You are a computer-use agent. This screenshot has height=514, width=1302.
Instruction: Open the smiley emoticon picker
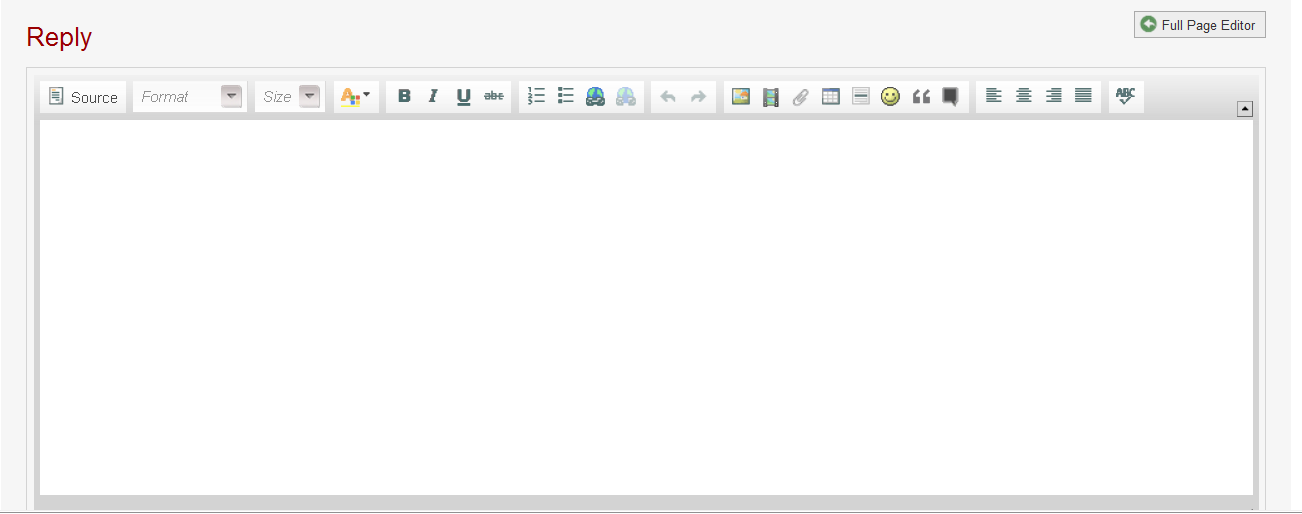click(890, 97)
